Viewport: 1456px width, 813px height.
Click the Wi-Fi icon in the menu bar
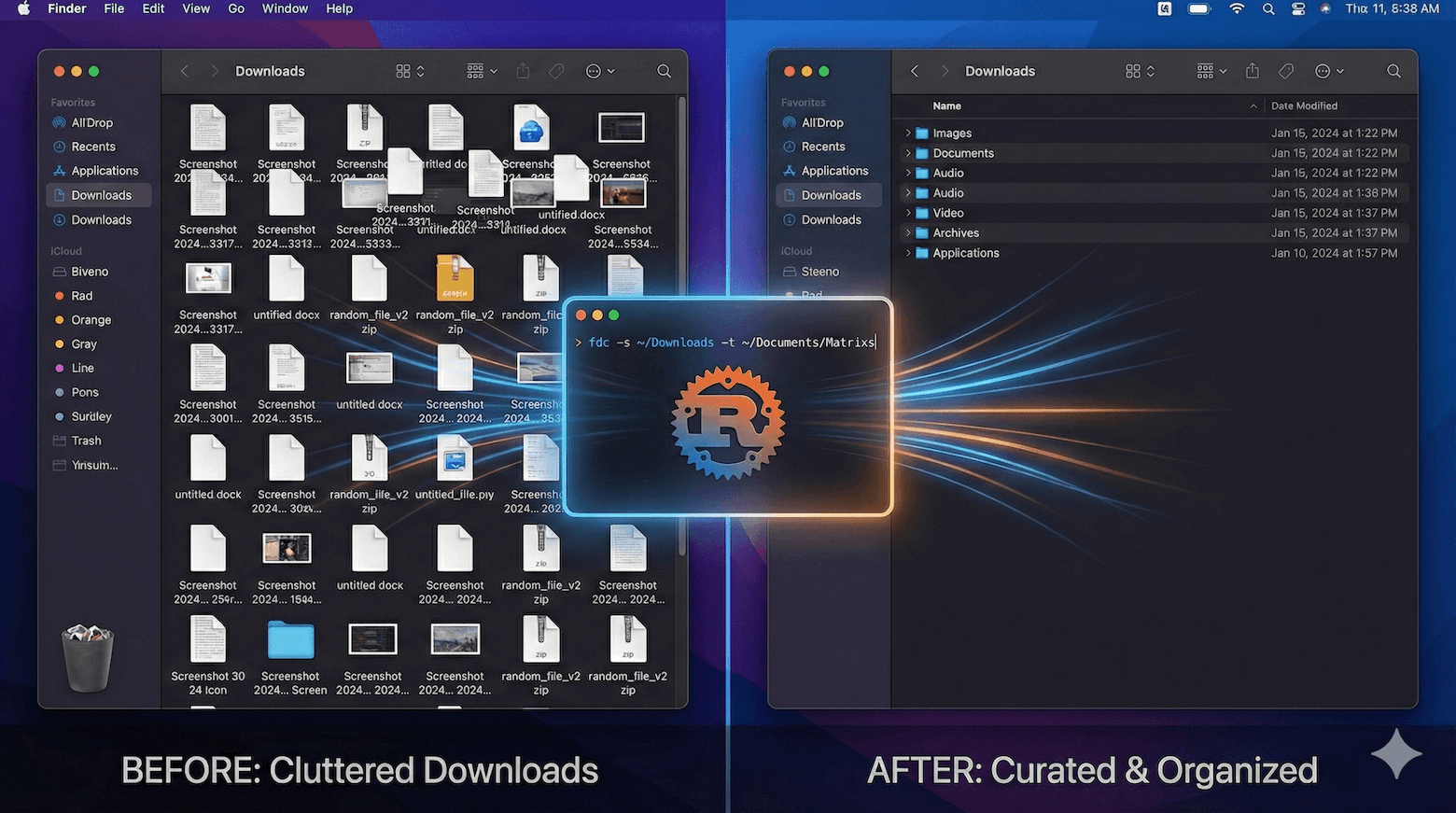tap(1237, 8)
